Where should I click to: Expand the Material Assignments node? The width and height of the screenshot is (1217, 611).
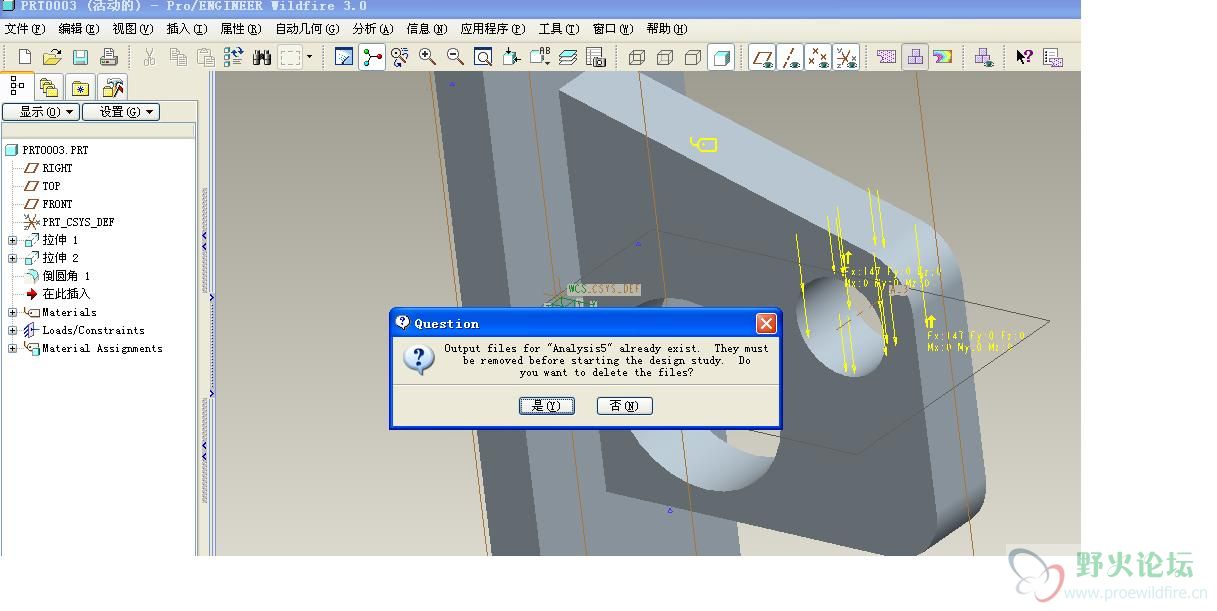point(12,348)
